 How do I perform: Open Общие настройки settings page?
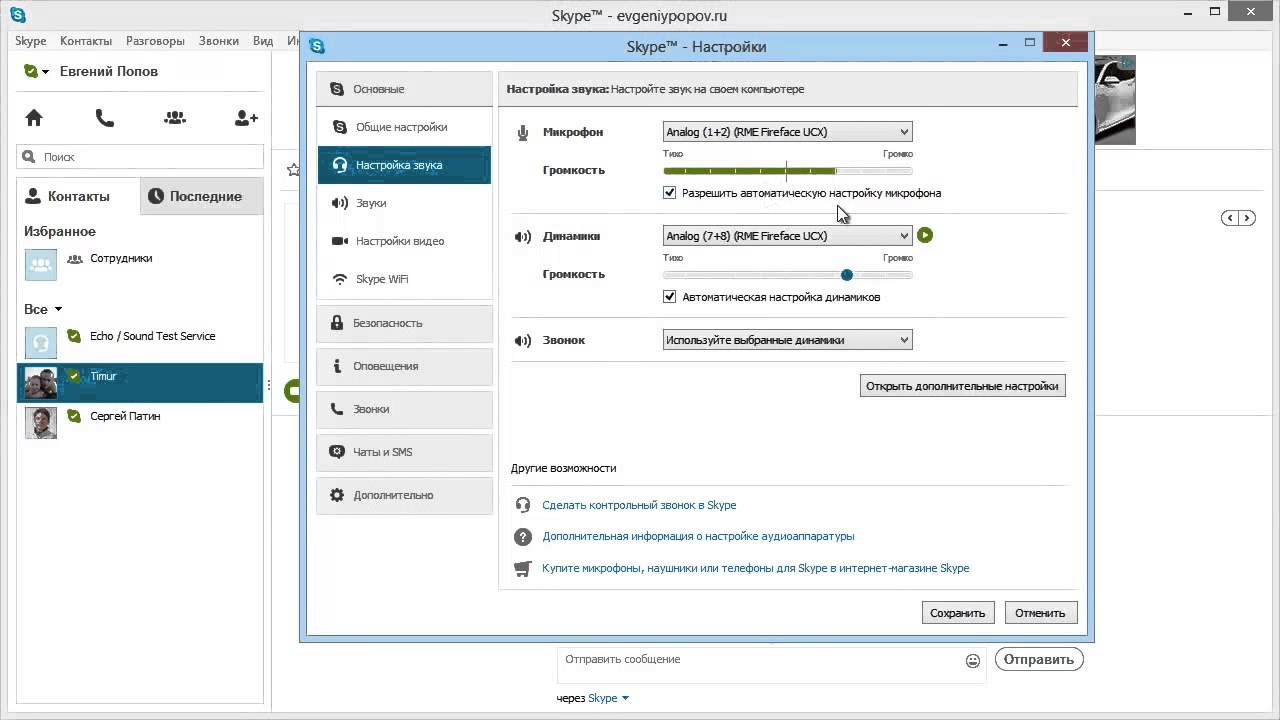[x=404, y=127]
